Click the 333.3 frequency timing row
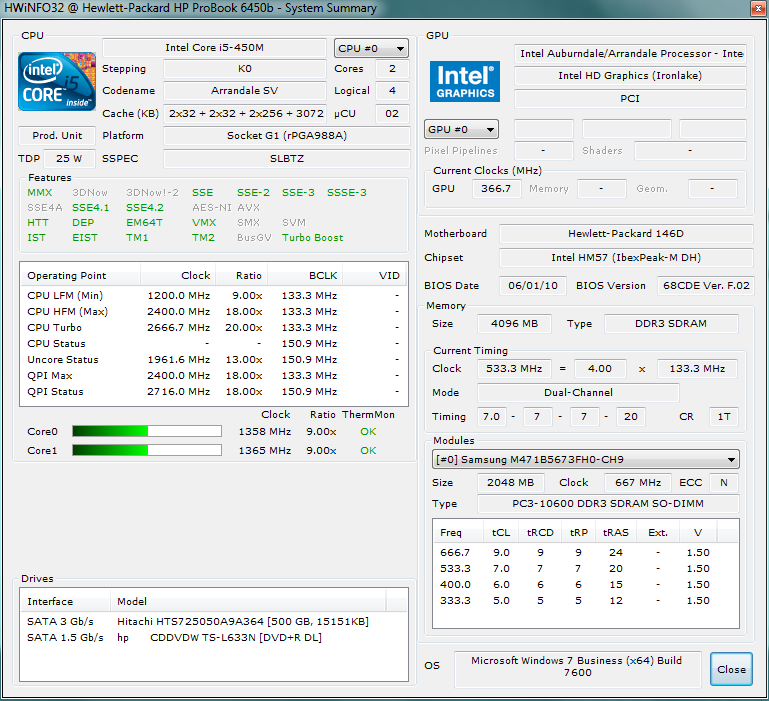 point(586,600)
